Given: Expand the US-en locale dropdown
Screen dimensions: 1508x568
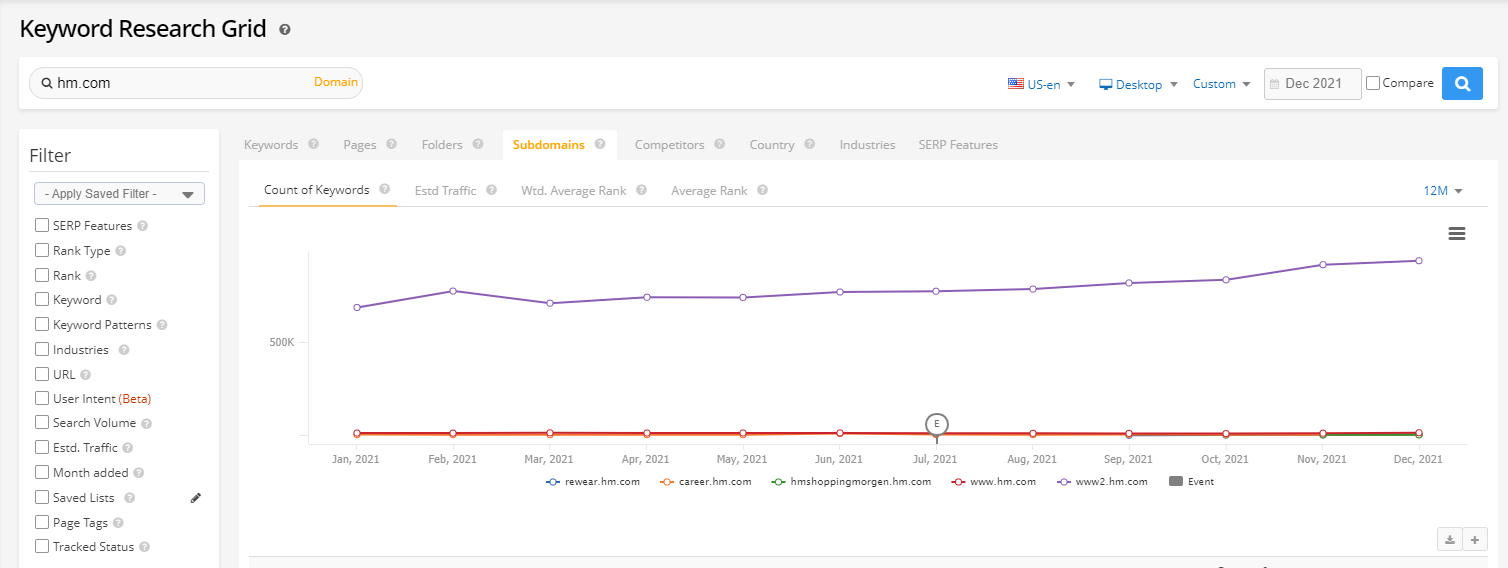Looking at the screenshot, I should coord(1041,85).
